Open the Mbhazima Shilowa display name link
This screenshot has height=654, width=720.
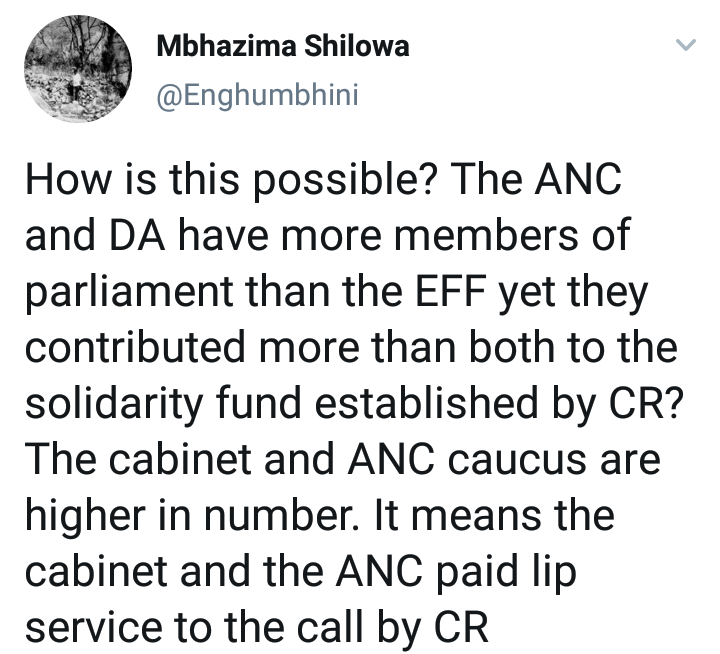282,46
